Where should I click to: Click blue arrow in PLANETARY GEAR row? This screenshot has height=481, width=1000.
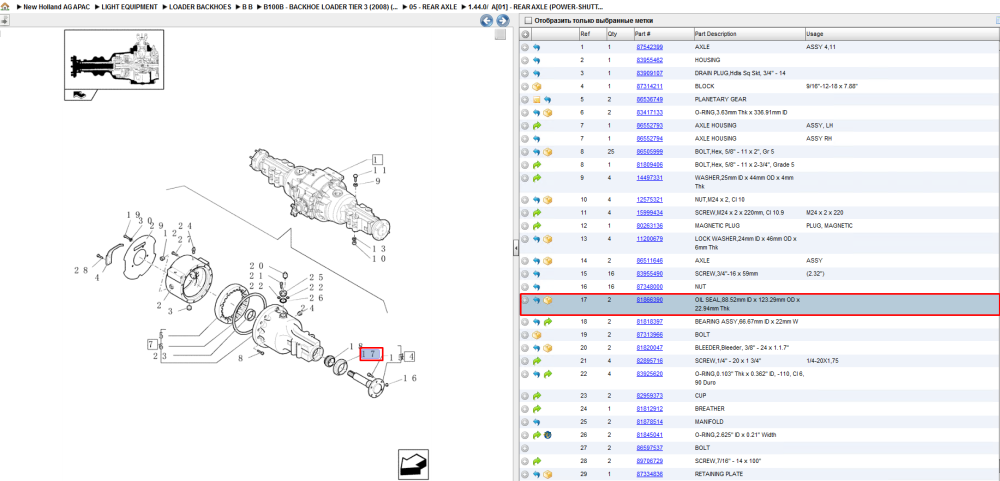pyautogui.click(x=547, y=100)
